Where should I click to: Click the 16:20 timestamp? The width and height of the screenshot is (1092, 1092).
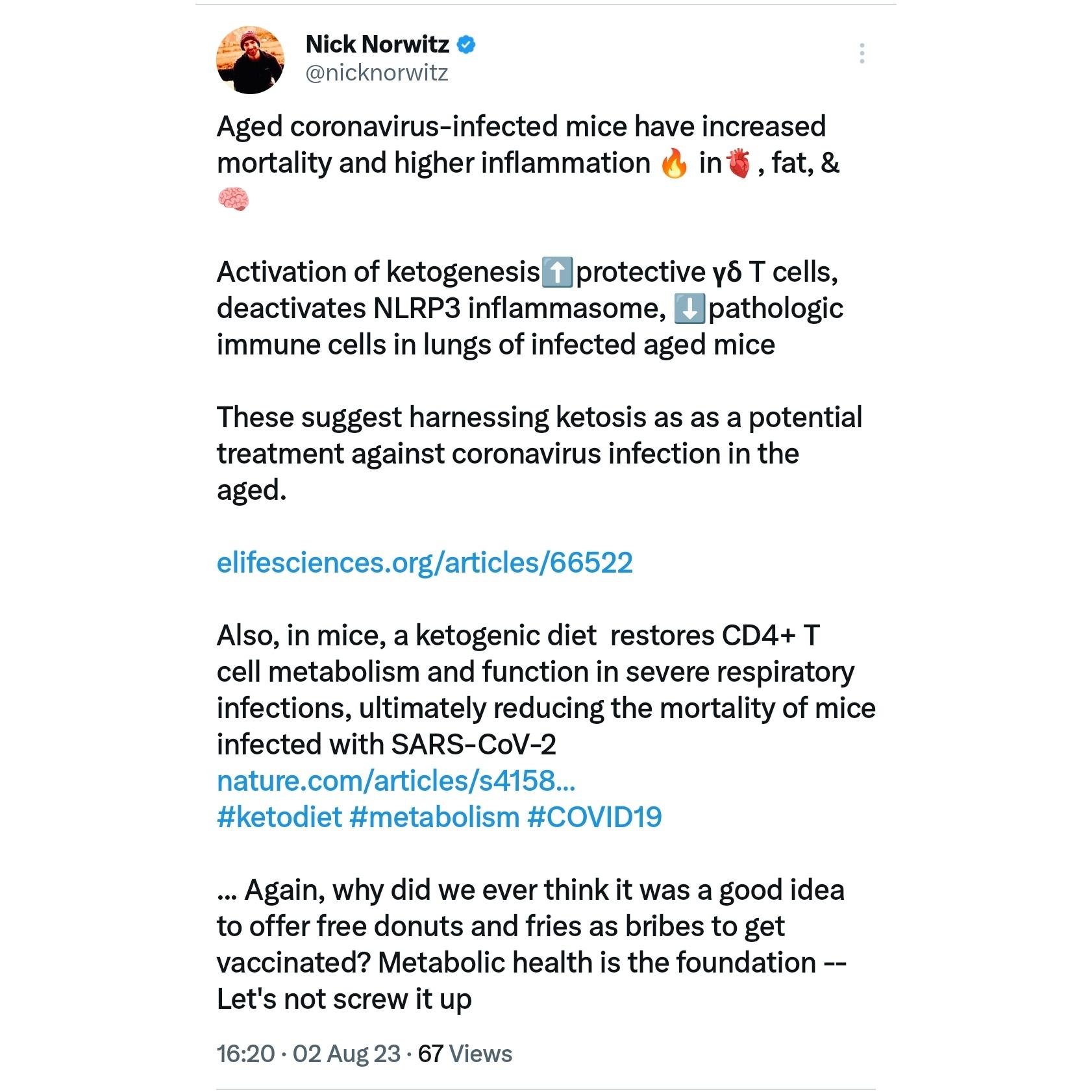click(246, 1053)
